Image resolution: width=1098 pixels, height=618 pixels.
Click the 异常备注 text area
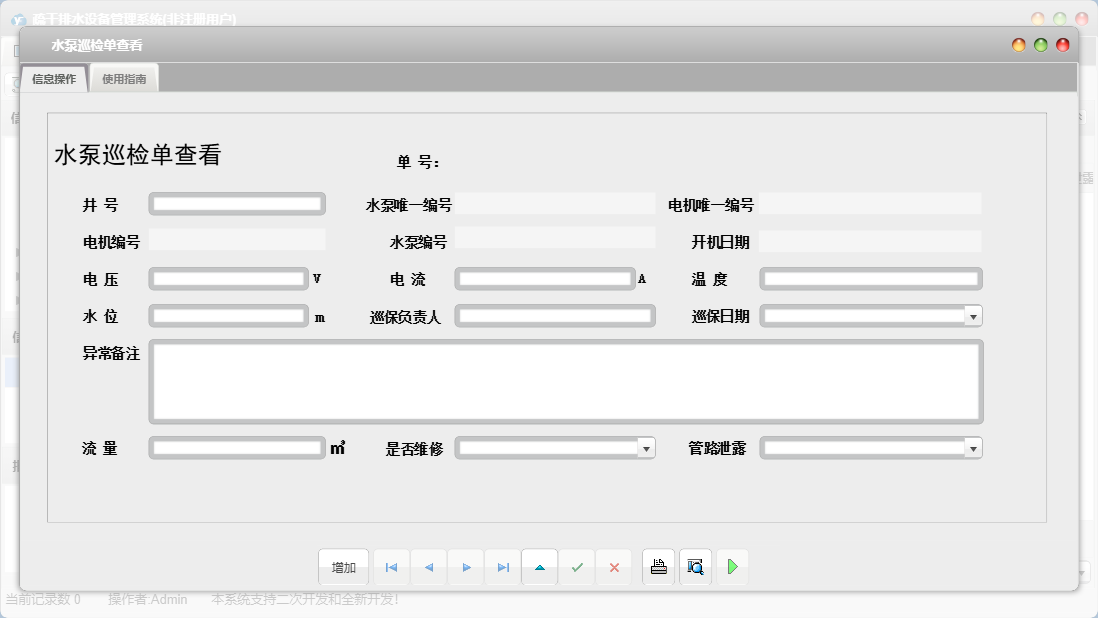[x=566, y=381]
